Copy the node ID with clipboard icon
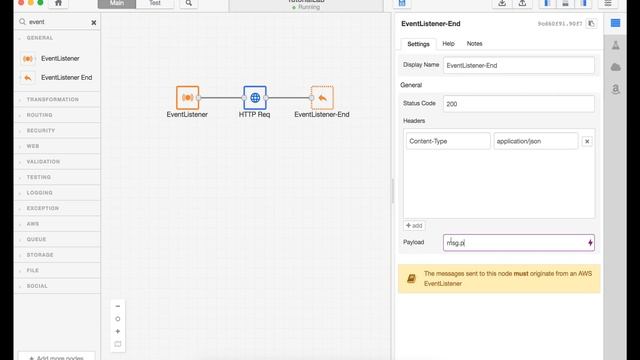Screen dimensions: 640x360 pos(591,24)
